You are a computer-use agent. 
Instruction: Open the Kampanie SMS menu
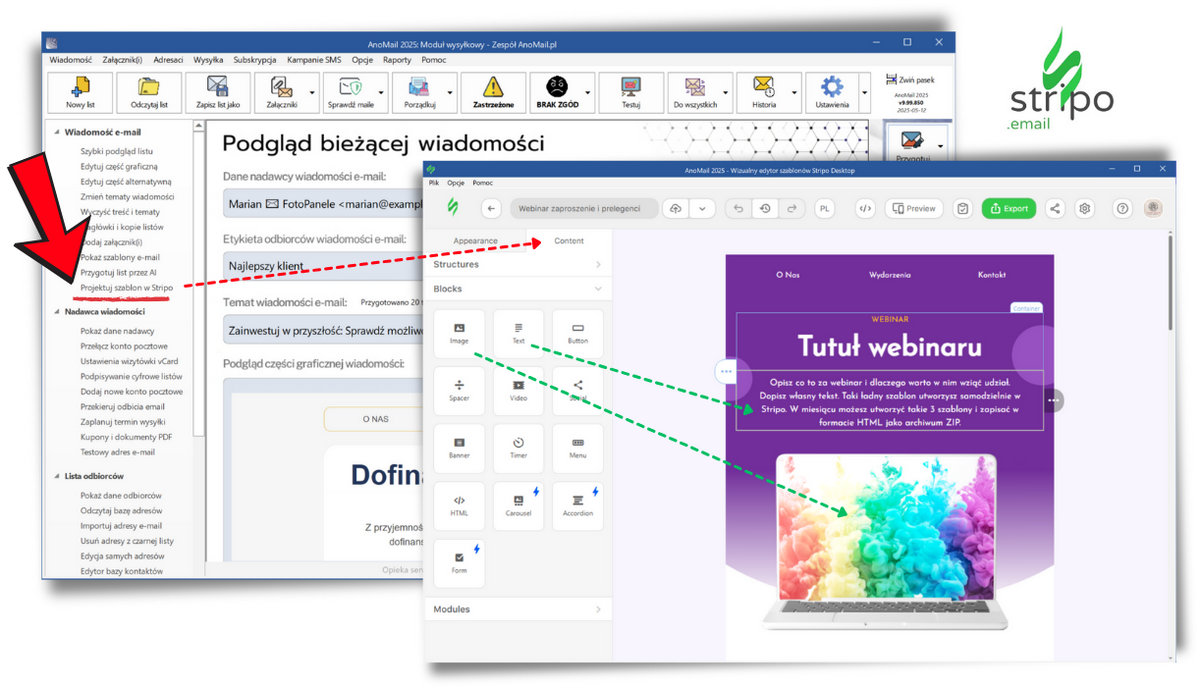314,59
